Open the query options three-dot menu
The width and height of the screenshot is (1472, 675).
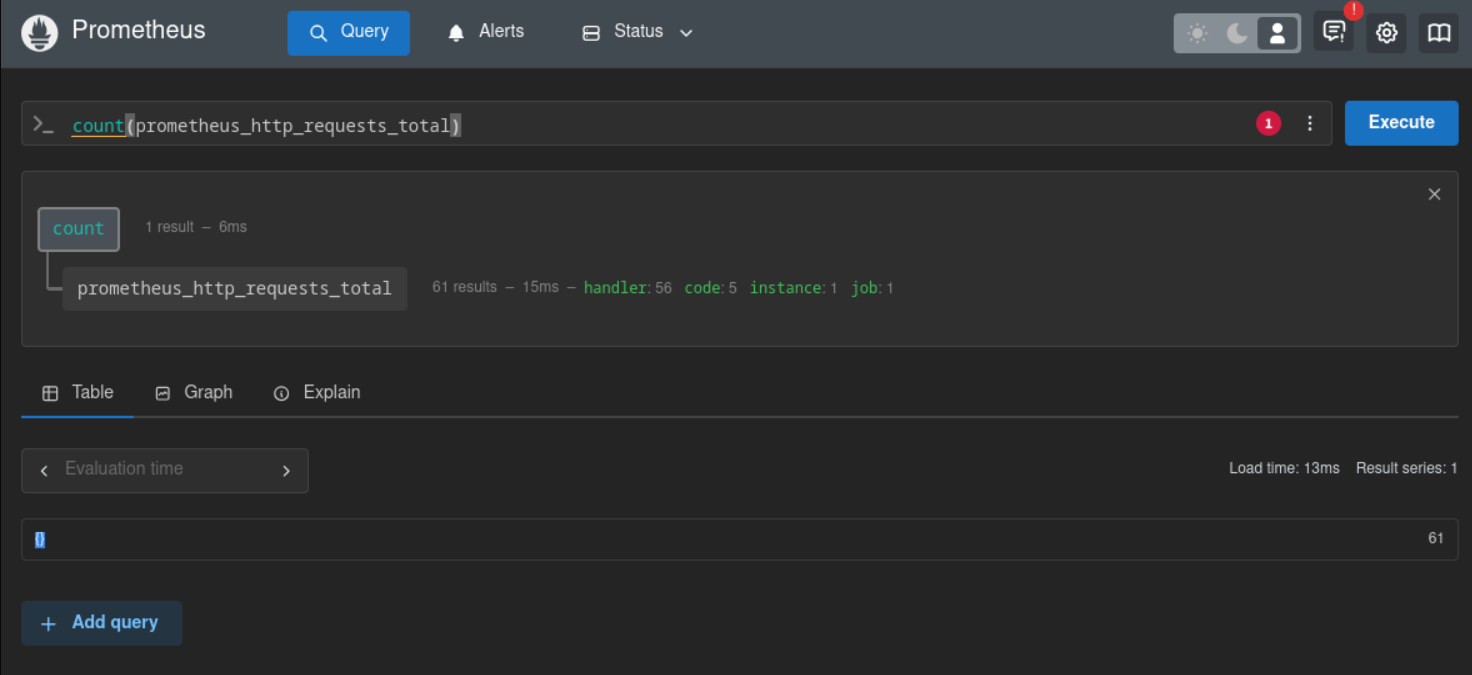coord(1310,124)
